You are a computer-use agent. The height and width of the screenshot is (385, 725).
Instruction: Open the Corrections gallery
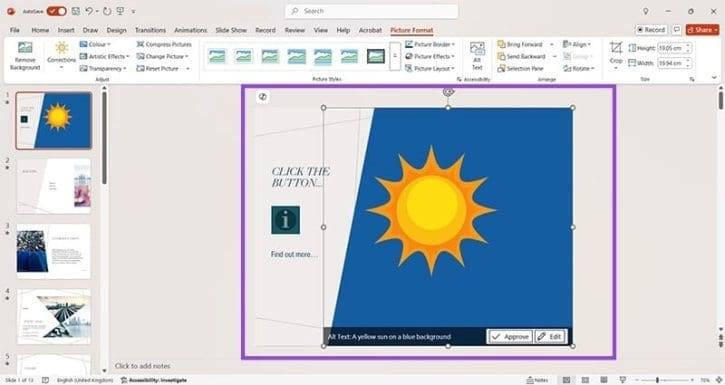(x=61, y=56)
